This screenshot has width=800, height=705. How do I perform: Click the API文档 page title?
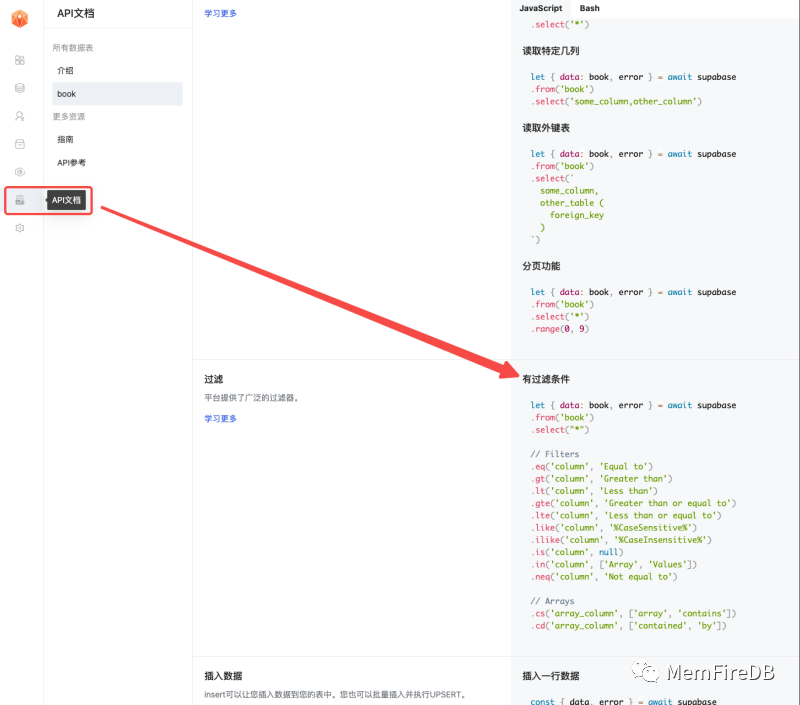(x=76, y=13)
